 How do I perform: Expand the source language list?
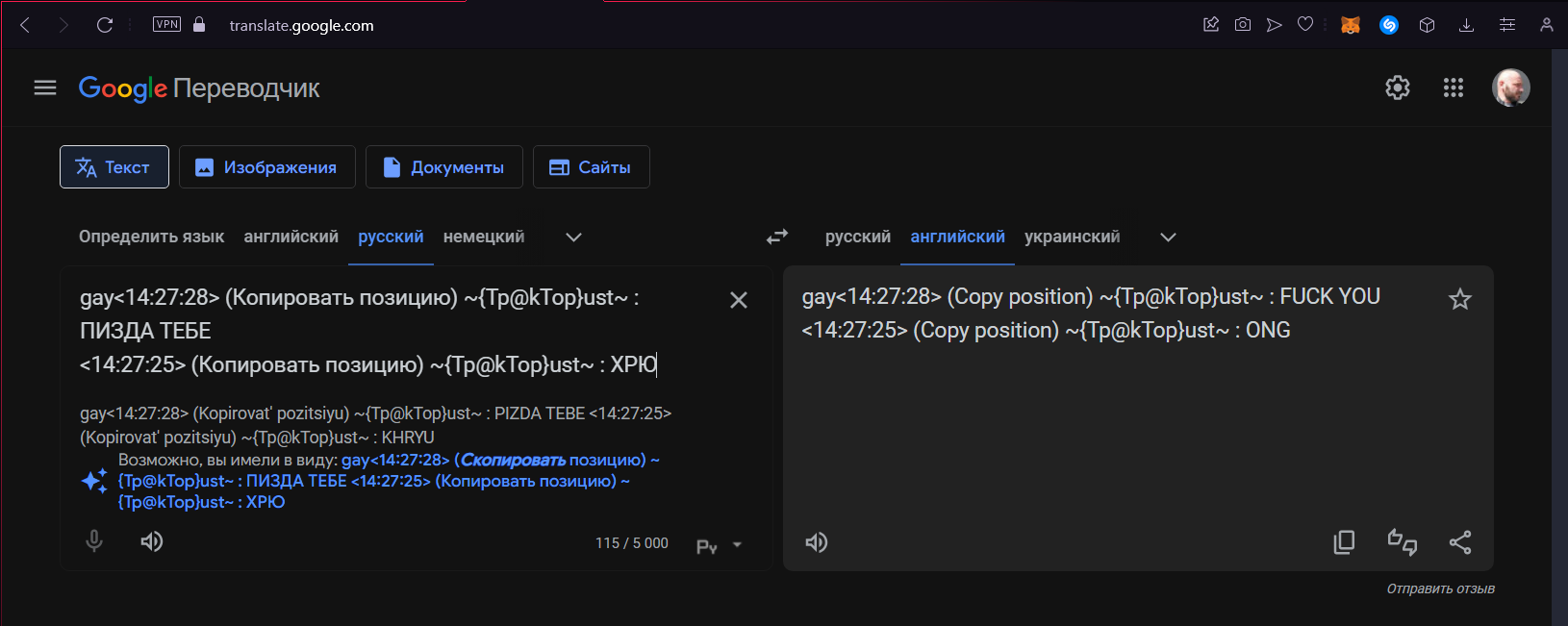point(573,238)
